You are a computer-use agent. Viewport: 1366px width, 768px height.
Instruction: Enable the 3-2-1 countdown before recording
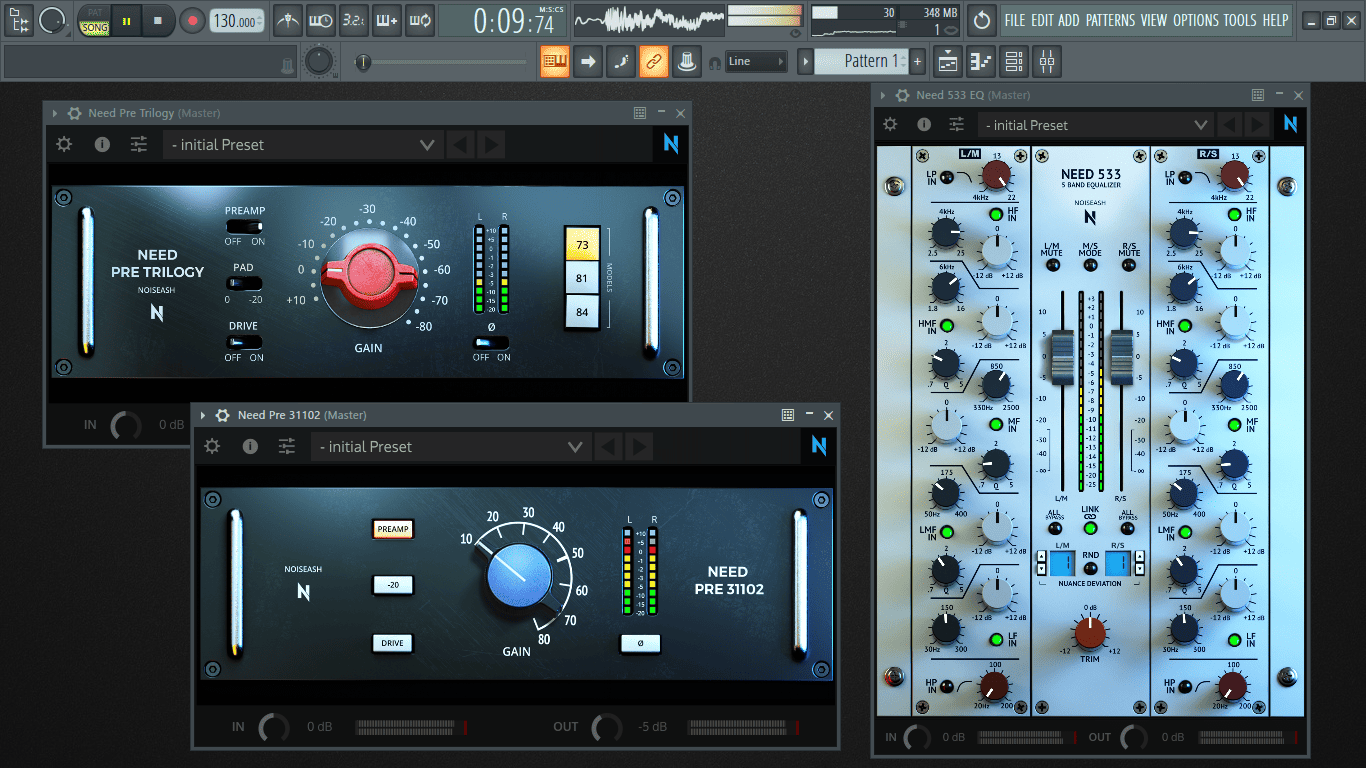coord(354,20)
